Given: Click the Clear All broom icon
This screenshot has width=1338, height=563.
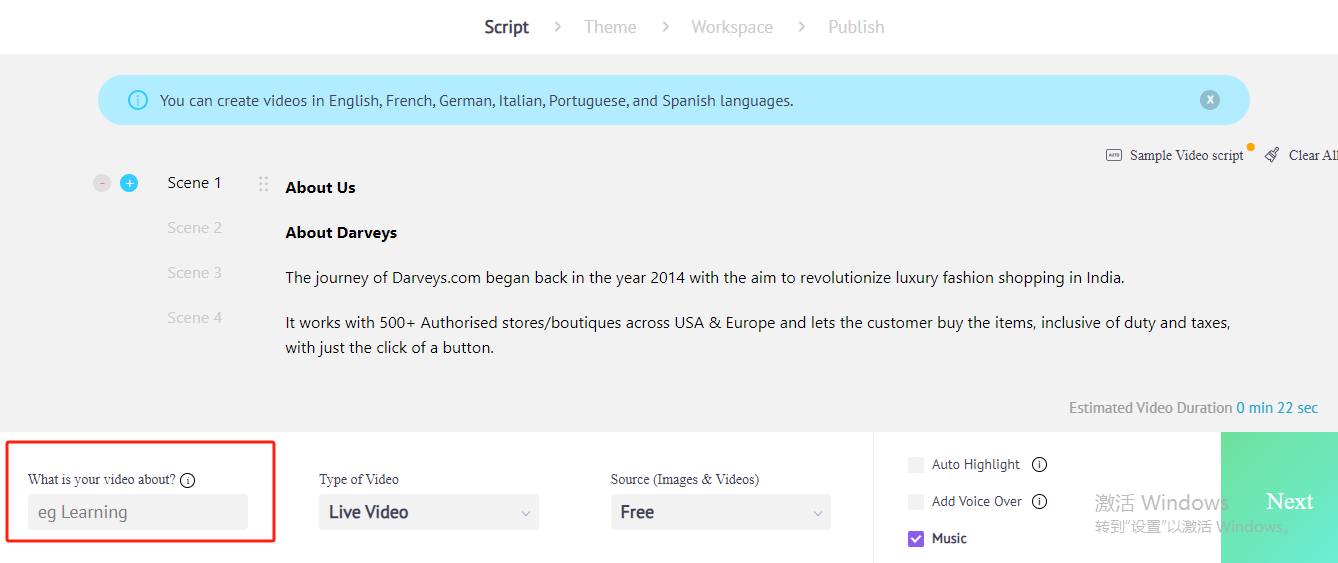Looking at the screenshot, I should (x=1272, y=155).
